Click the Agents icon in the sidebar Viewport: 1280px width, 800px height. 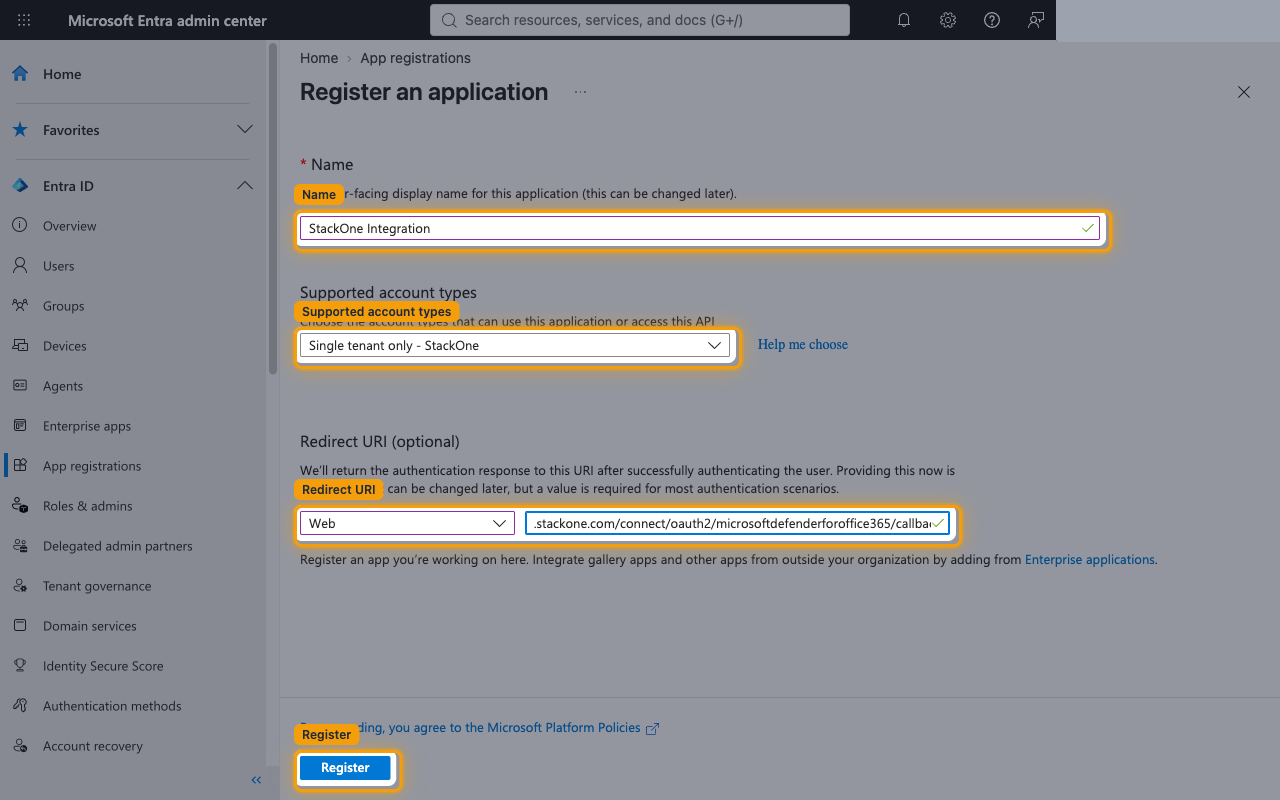click(20, 386)
